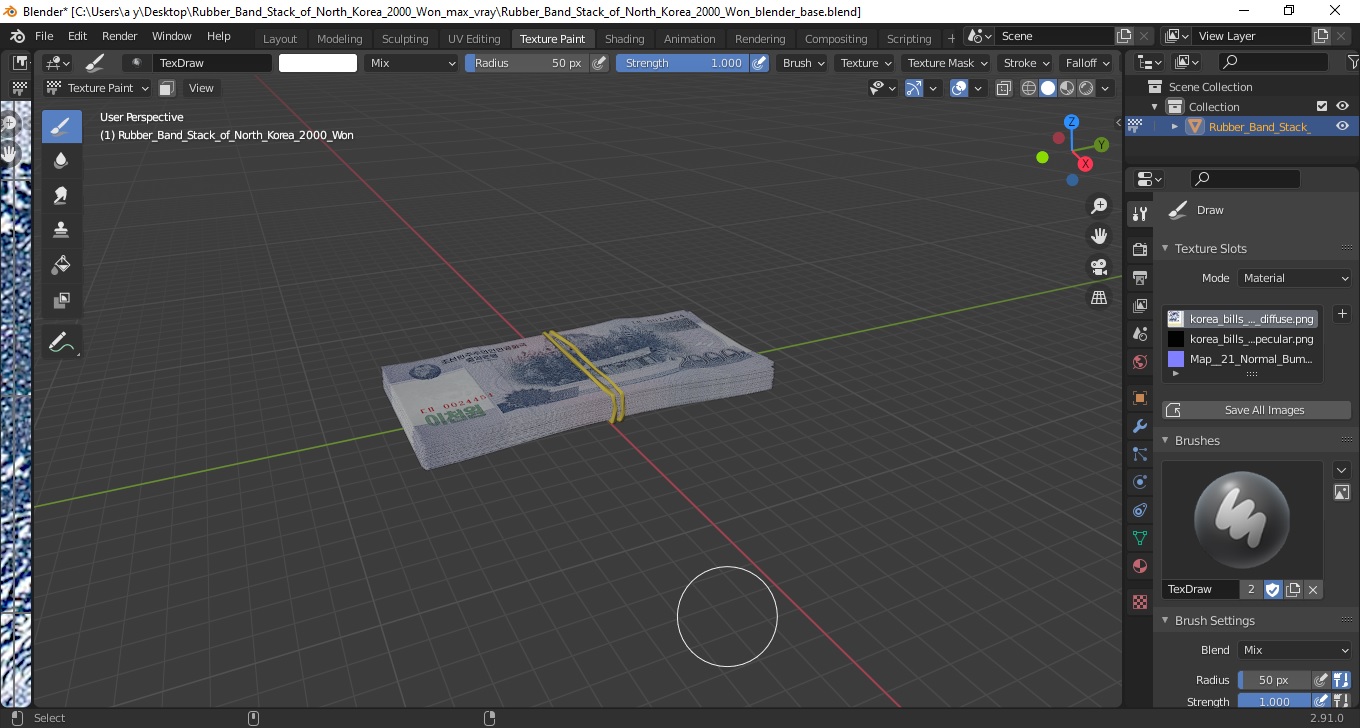This screenshot has height=728, width=1360.
Task: Select the Fill bucket tool
Action: (62, 265)
